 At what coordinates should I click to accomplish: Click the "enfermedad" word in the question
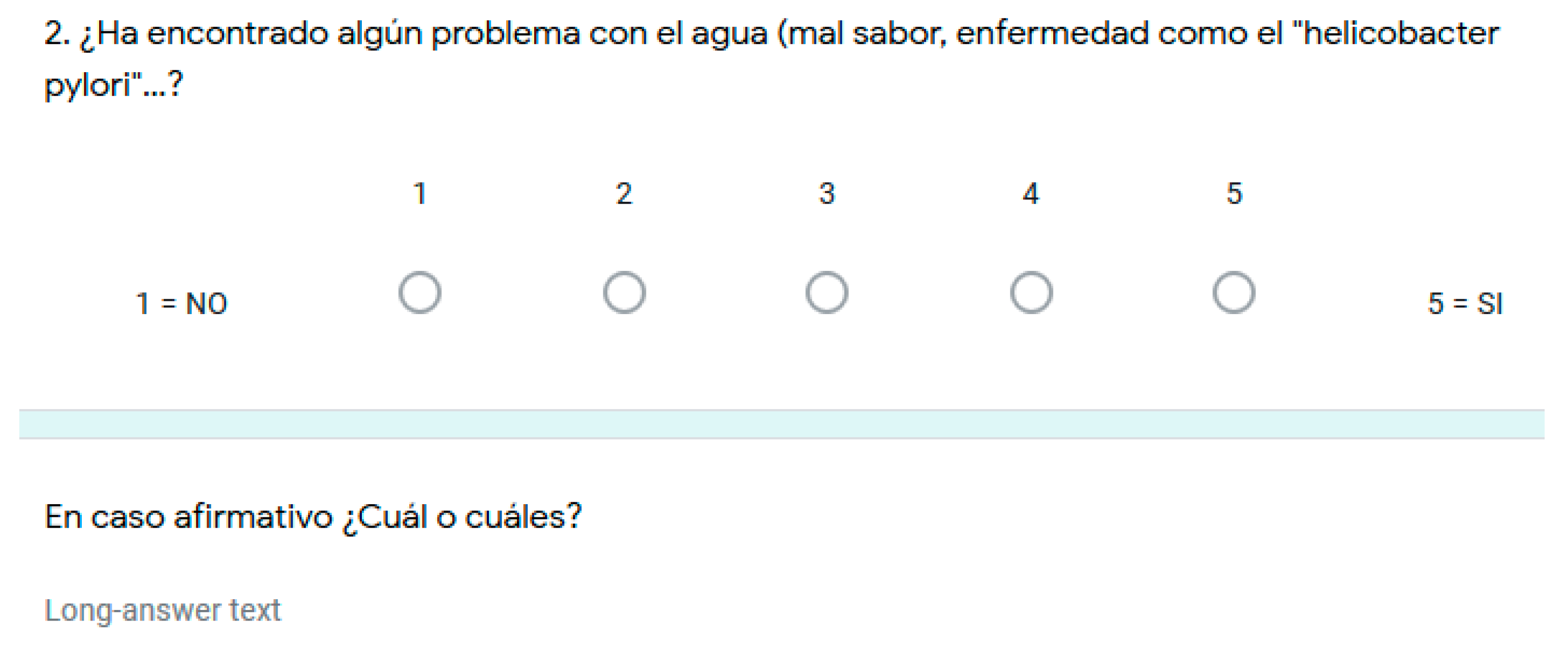1052,34
